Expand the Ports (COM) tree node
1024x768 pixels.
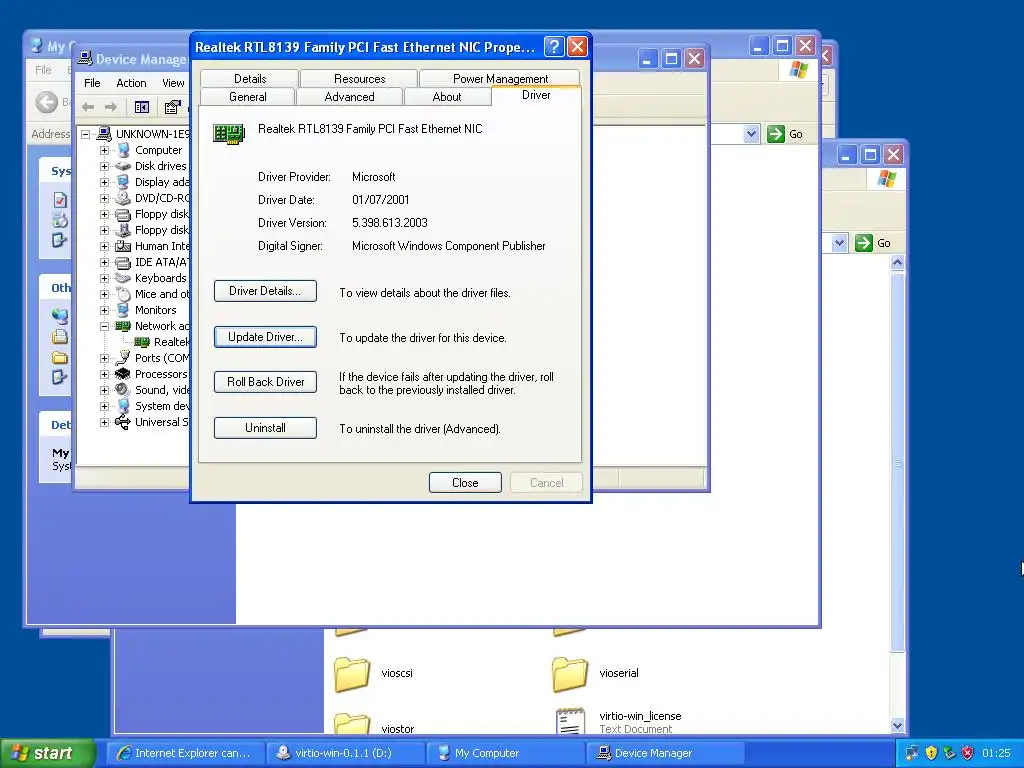[x=104, y=359]
